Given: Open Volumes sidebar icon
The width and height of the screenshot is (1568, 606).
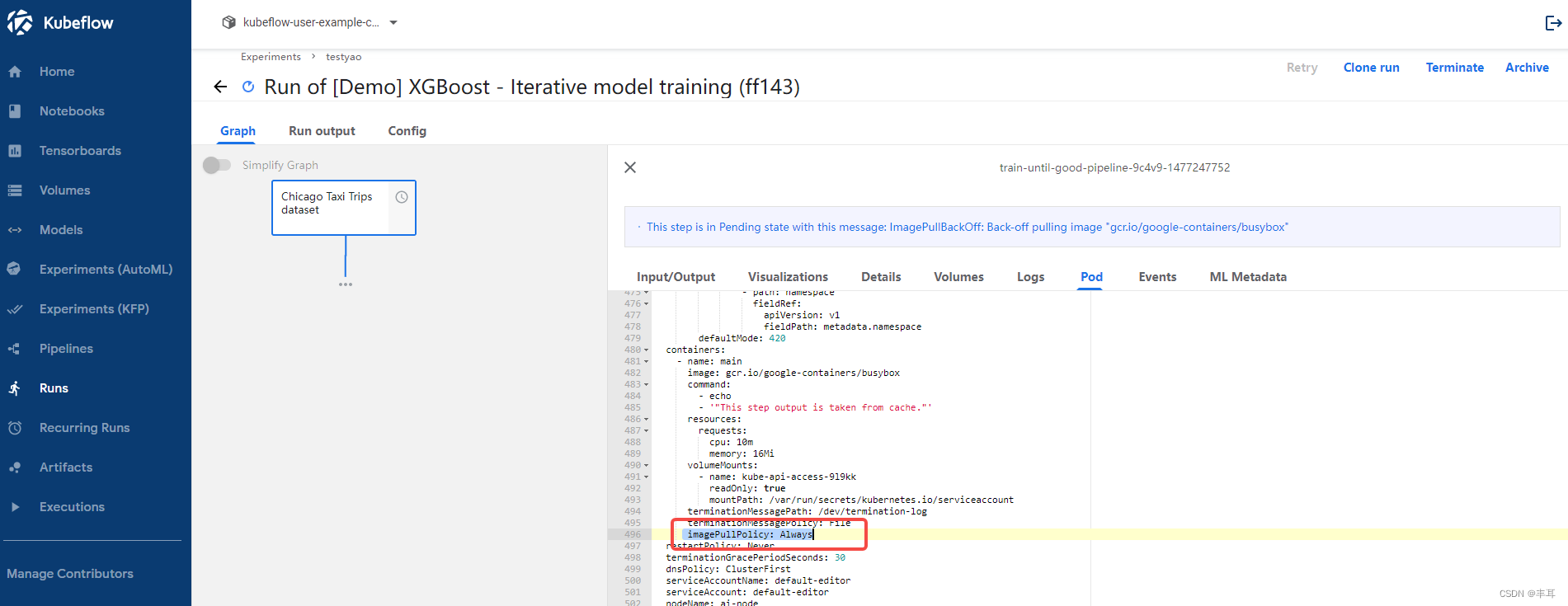Looking at the screenshot, I should (15, 190).
